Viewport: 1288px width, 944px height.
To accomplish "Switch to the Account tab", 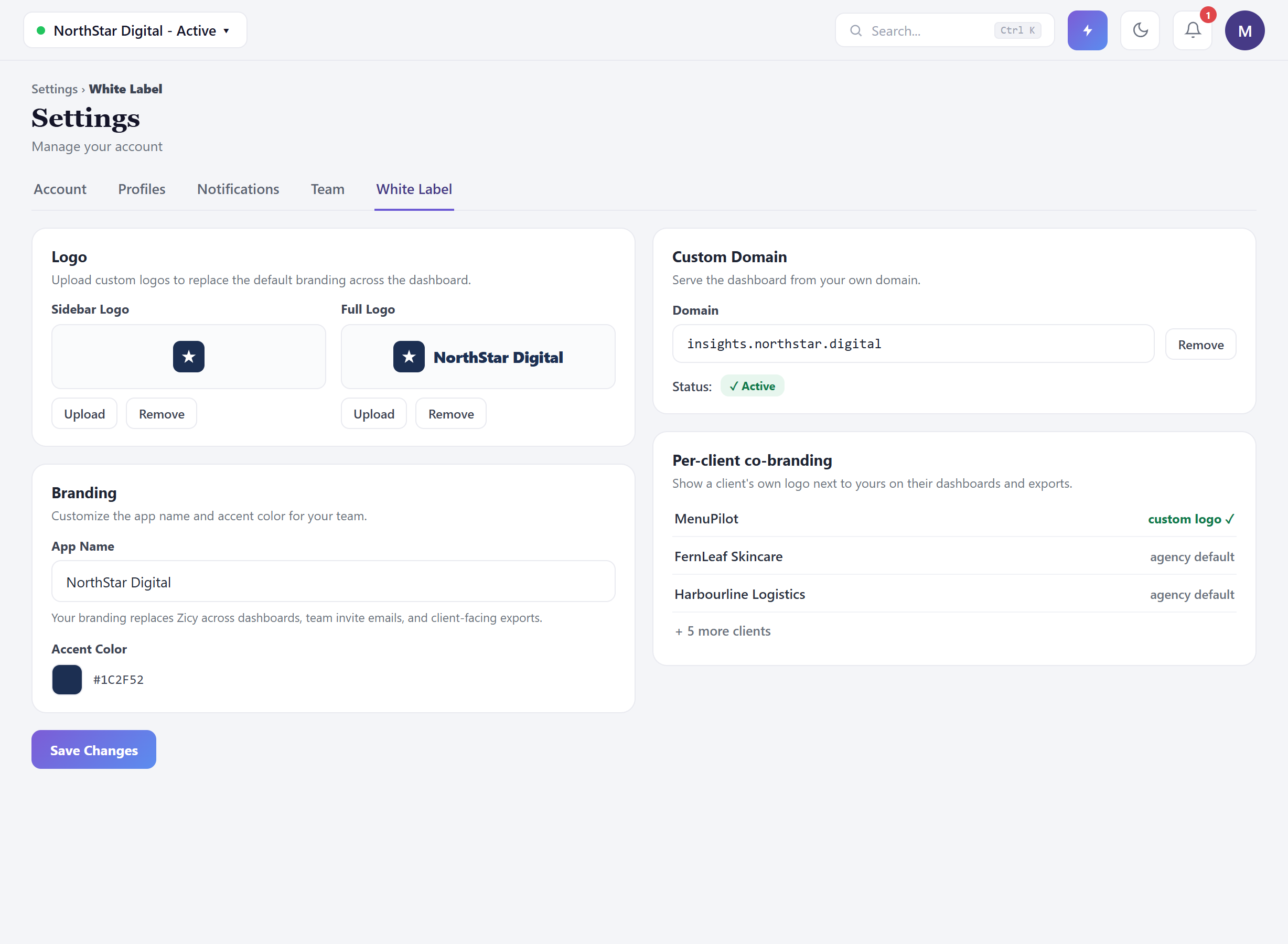I will 60,189.
